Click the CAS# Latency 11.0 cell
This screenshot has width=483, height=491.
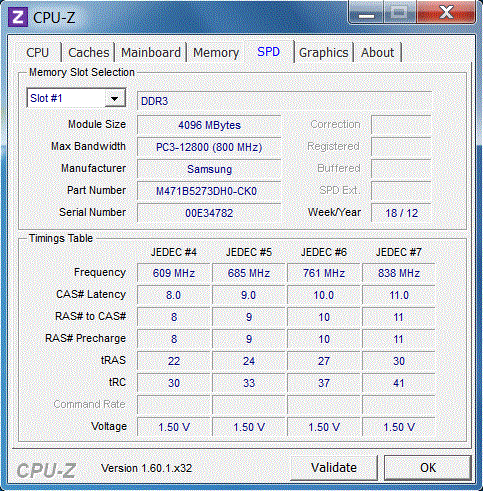(x=399, y=295)
